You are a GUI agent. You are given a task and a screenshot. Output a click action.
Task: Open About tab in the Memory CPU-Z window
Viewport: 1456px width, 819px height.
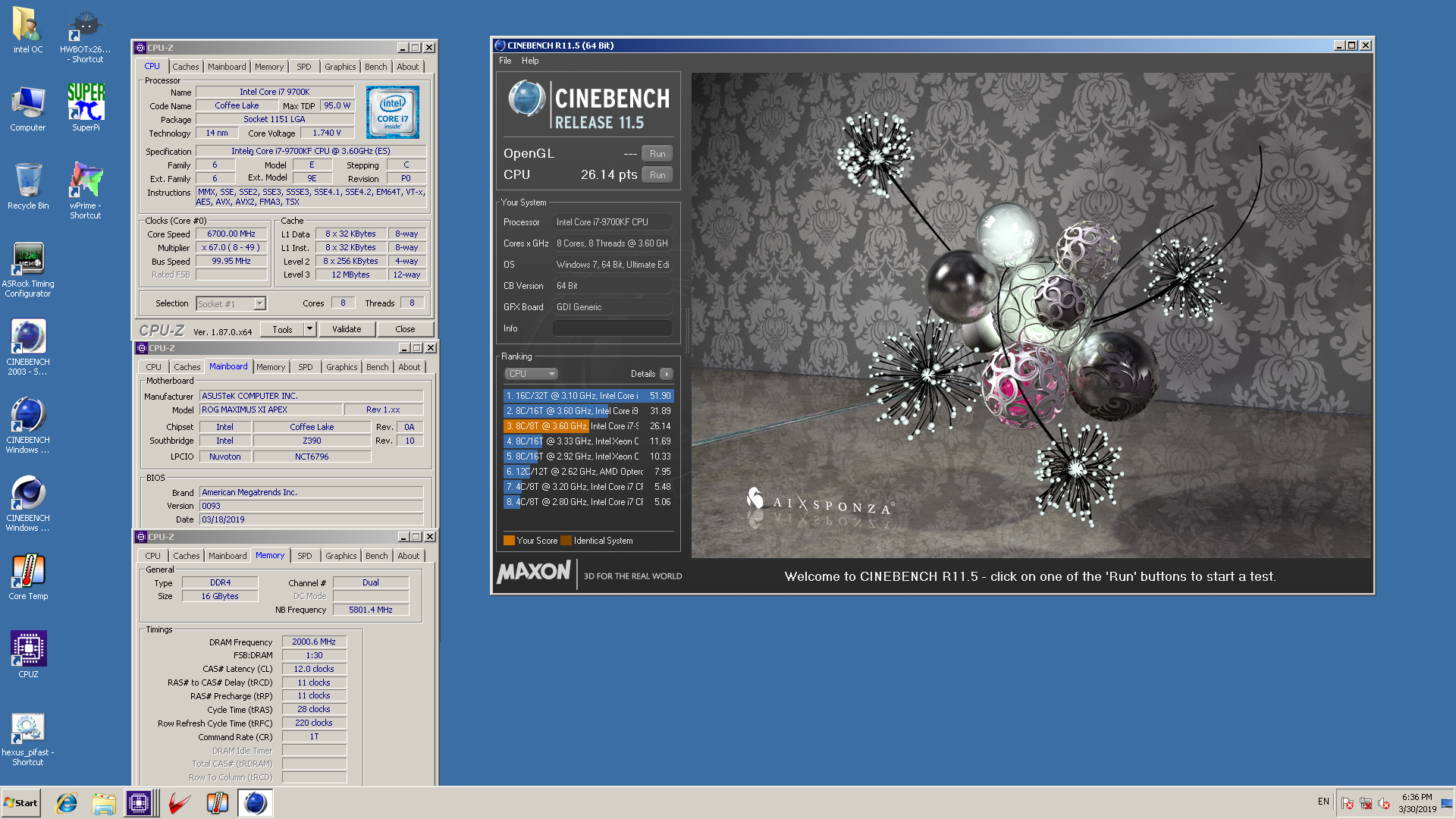point(409,556)
